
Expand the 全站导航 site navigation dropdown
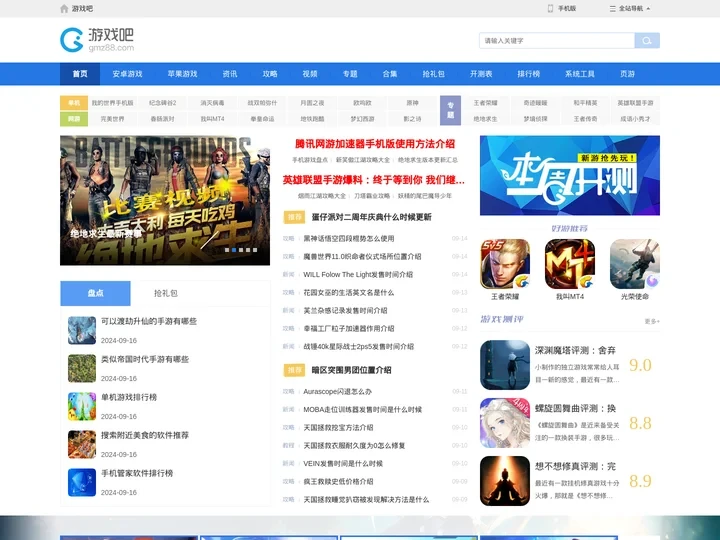click(630, 8)
